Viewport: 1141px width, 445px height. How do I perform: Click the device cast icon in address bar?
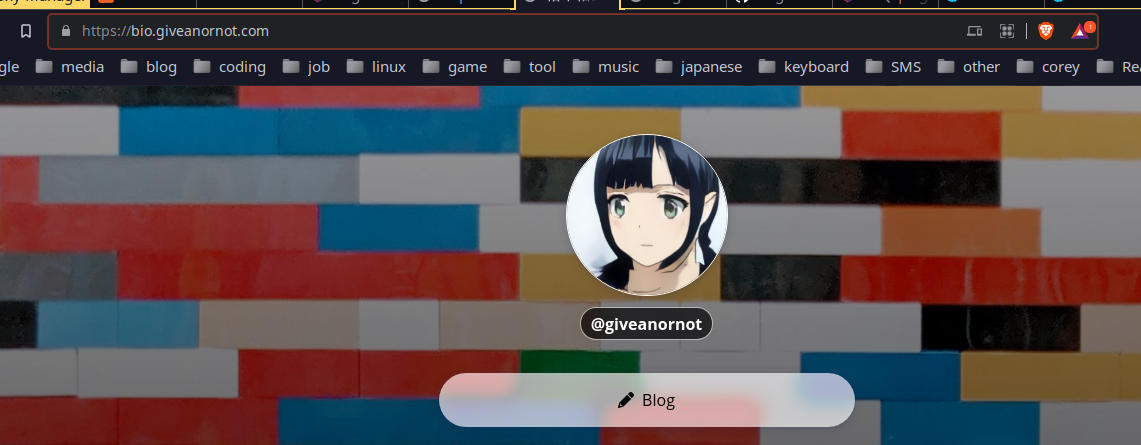tap(974, 31)
